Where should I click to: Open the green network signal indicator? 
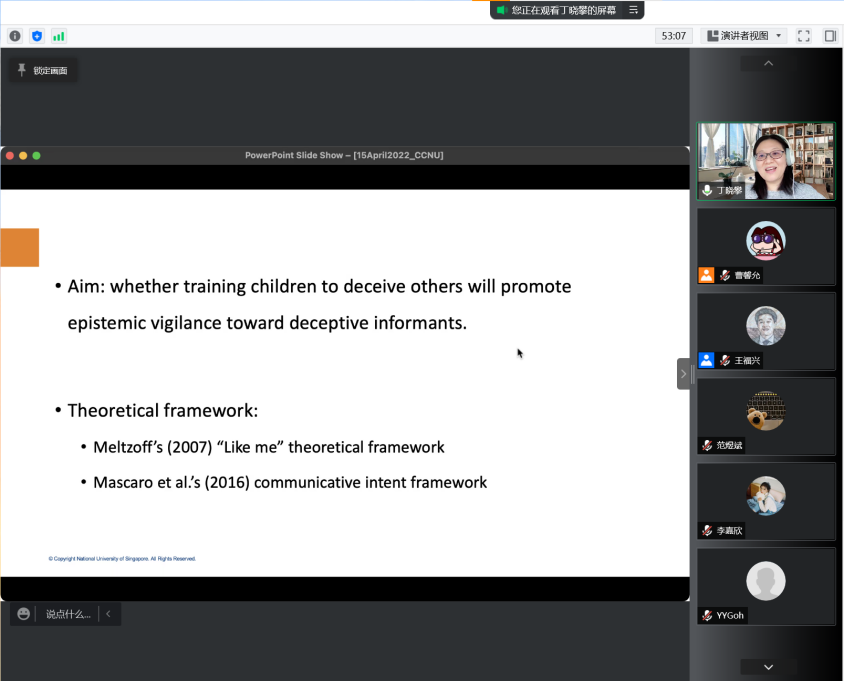coord(59,36)
